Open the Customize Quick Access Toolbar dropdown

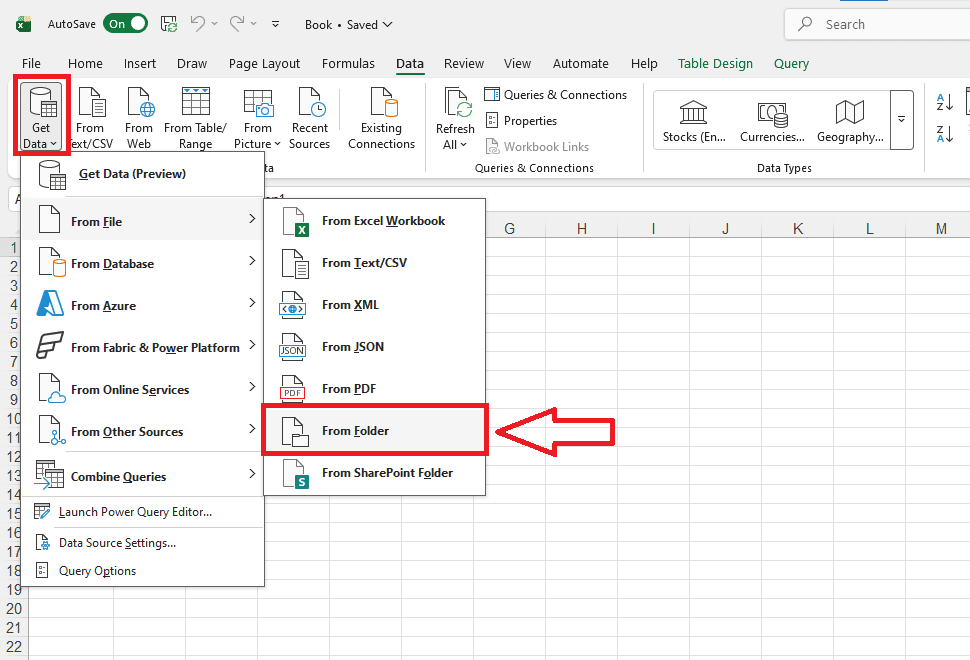click(x=275, y=24)
